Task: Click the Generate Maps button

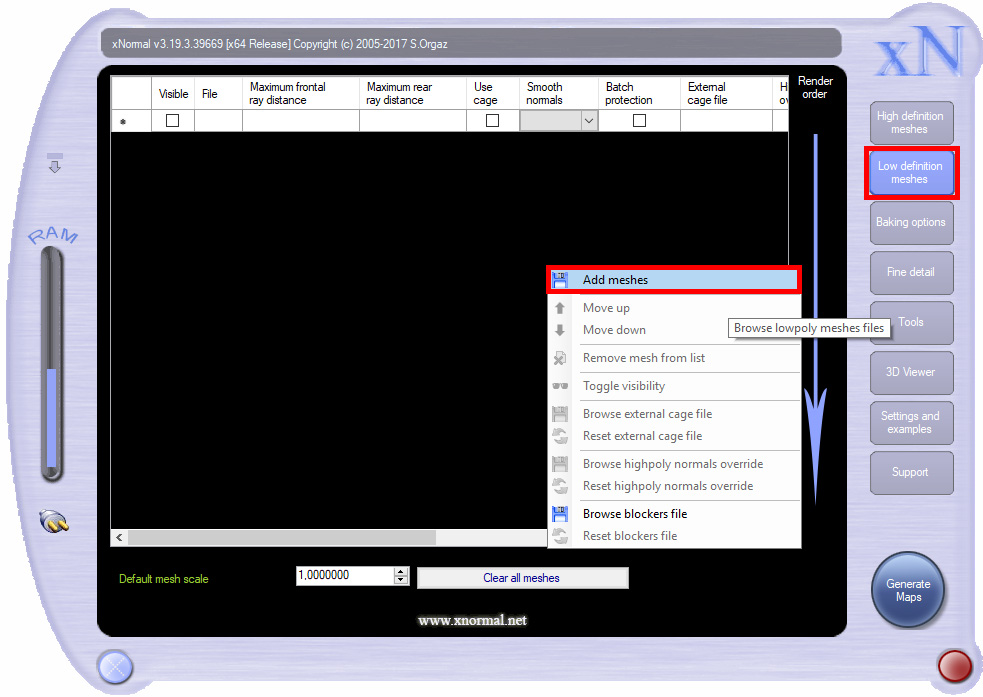Action: pyautogui.click(x=908, y=591)
